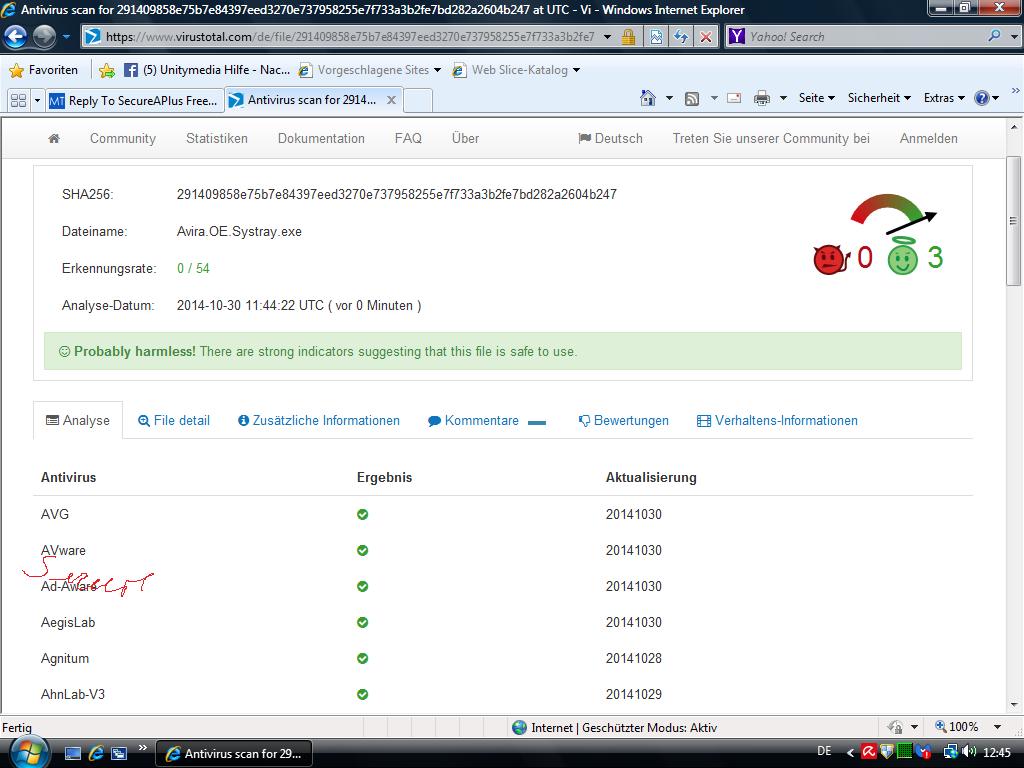The image size is (1024, 768).
Task: Click the Deutsch language selector
Action: [x=611, y=138]
